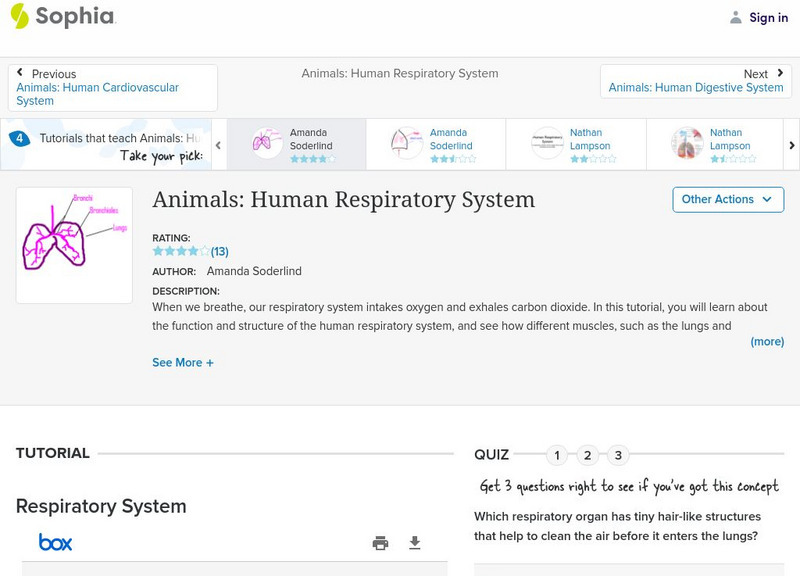This screenshot has height=576, width=800.
Task: Select quiz question 3
Action: coord(618,454)
